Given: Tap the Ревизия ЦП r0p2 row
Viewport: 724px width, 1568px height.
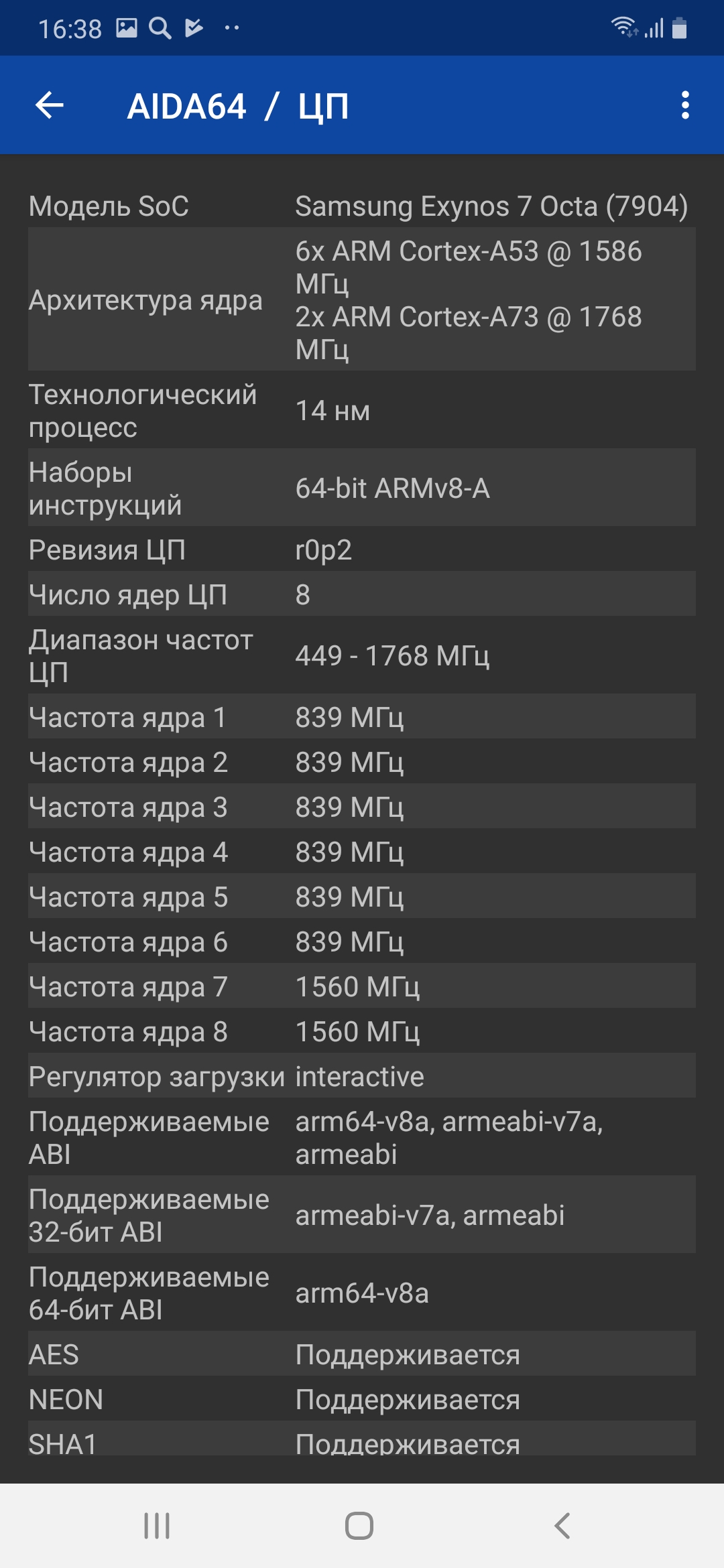Looking at the screenshot, I should [362, 549].
